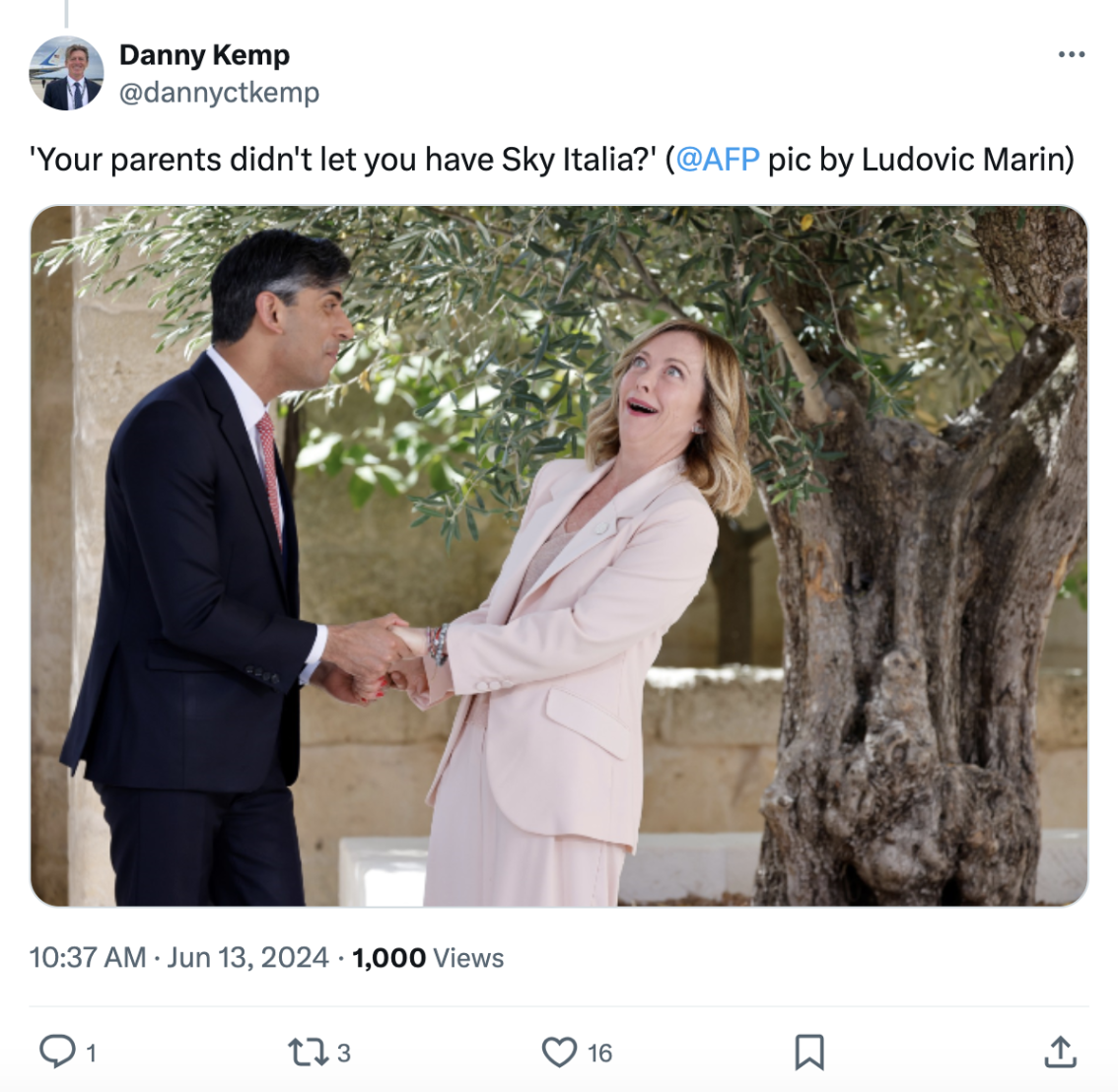Viewport: 1118px width, 1092px height.
Task: Open the share upload icon
Action: click(x=1059, y=1052)
